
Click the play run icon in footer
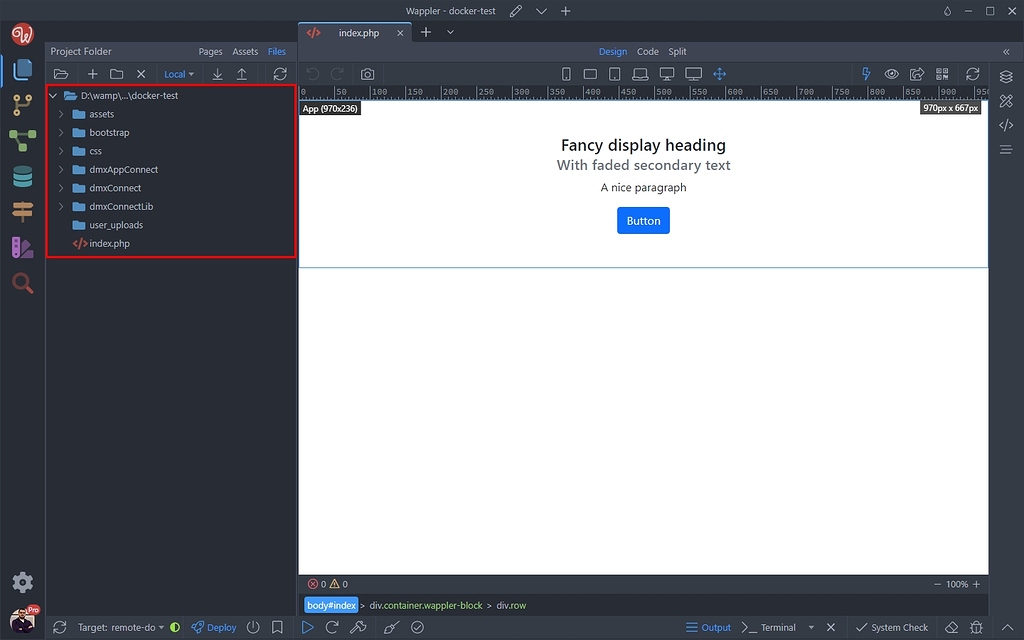click(307, 627)
